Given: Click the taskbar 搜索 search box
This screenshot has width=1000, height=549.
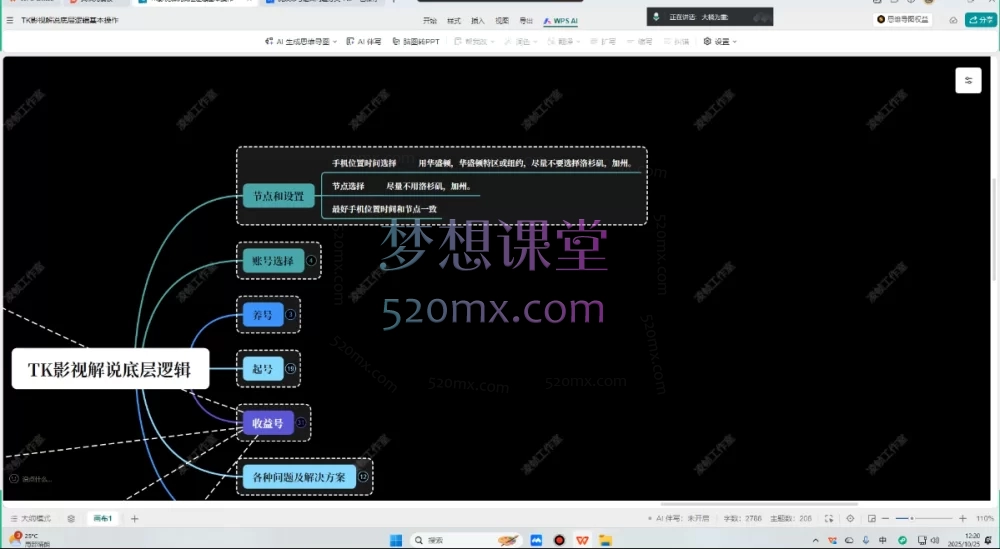Looking at the screenshot, I should tap(467, 540).
